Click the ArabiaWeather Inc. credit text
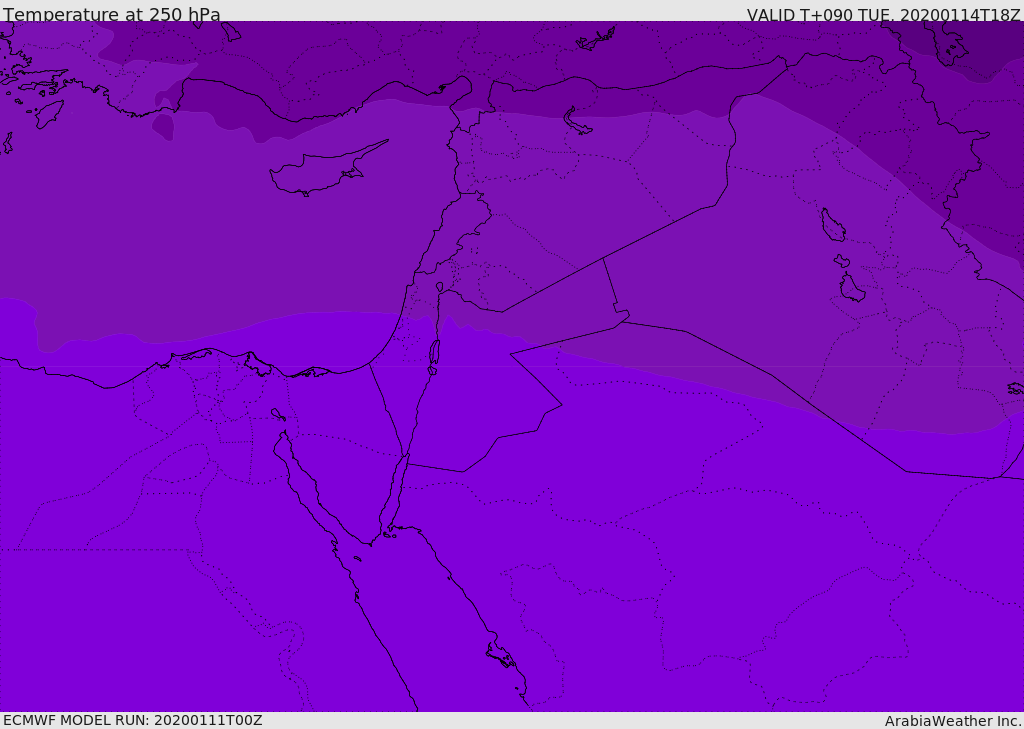This screenshot has width=1024, height=729. tap(953, 721)
